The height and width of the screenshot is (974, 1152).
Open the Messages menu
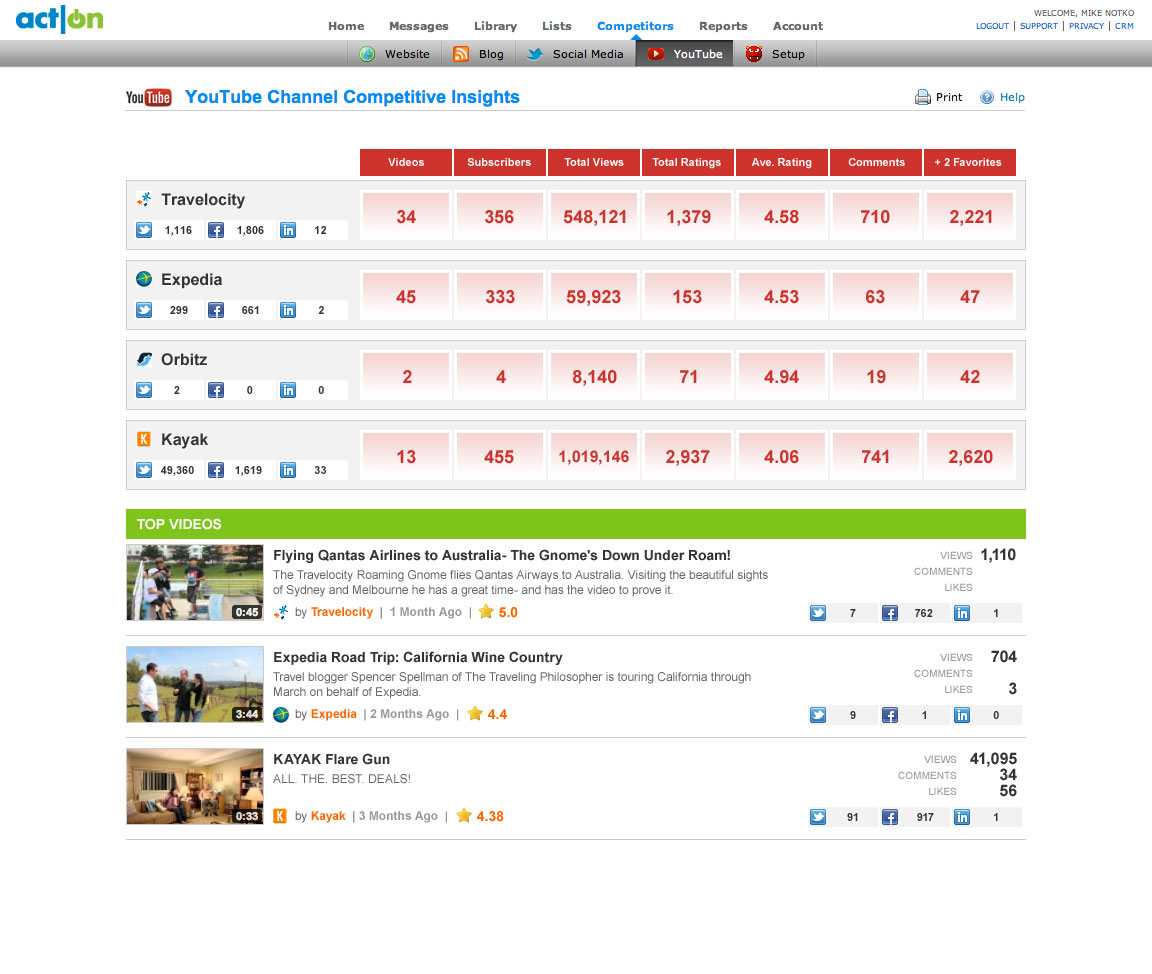419,26
